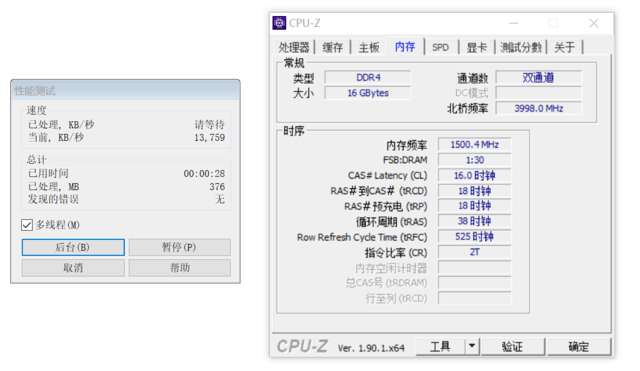640x371 pixels.
Task: Click the 2T command rate value
Action: [x=475, y=252]
